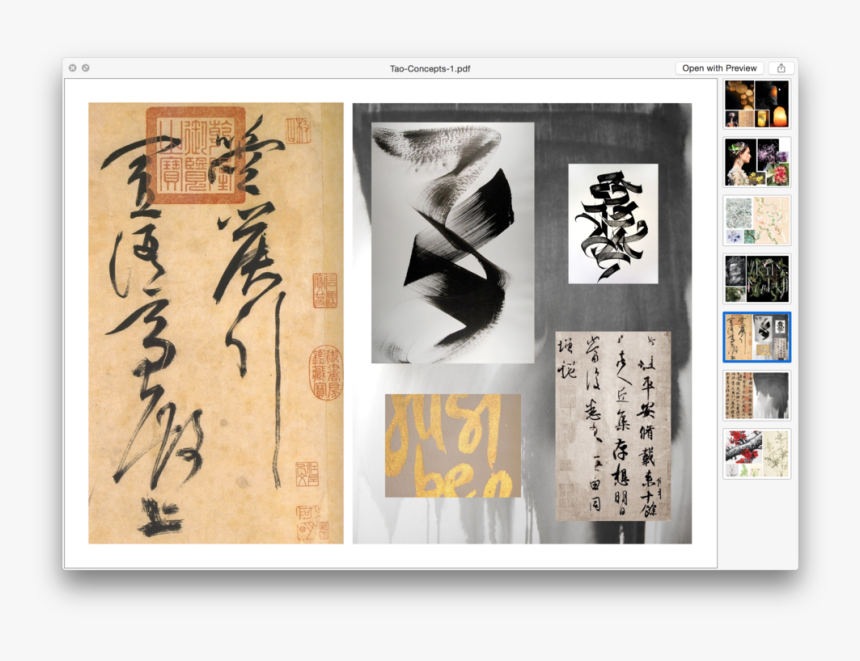Click the Tao-Concepts-1.pdf window title

pyautogui.click(x=430, y=68)
